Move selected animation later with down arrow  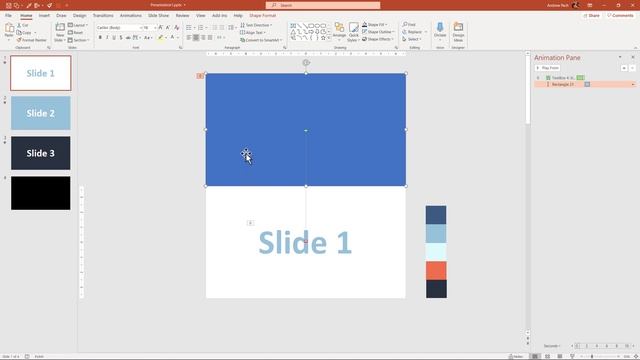(x=632, y=68)
